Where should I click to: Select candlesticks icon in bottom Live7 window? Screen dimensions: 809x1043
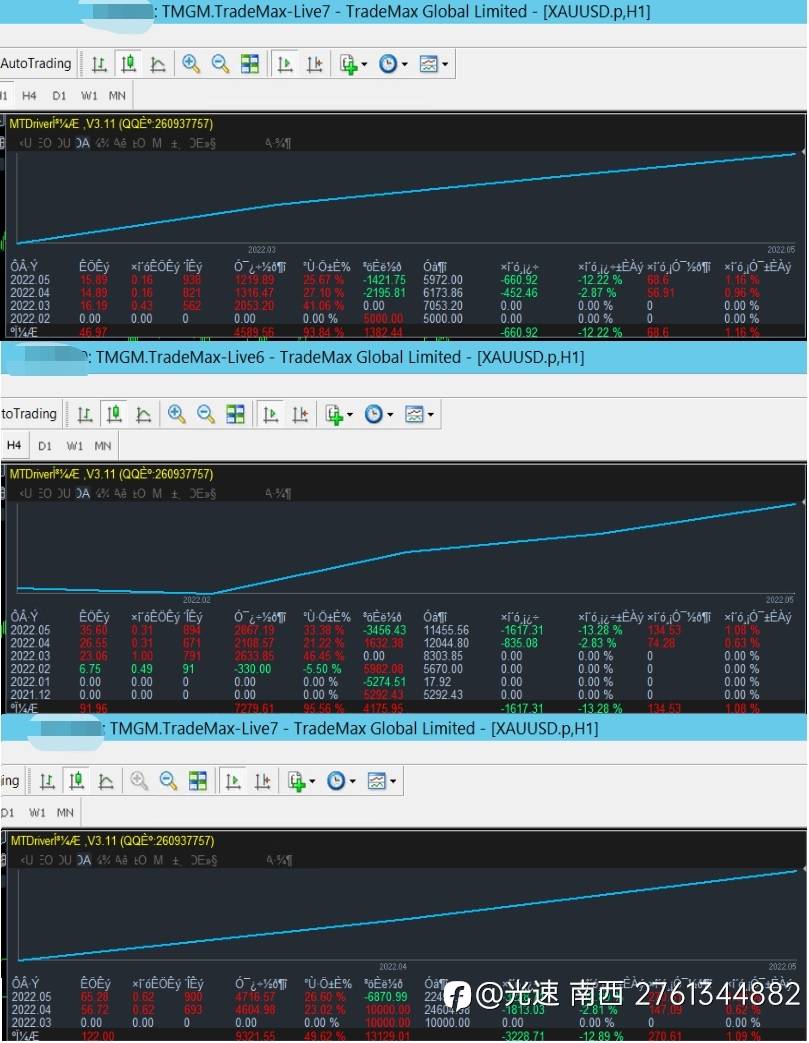point(76,780)
